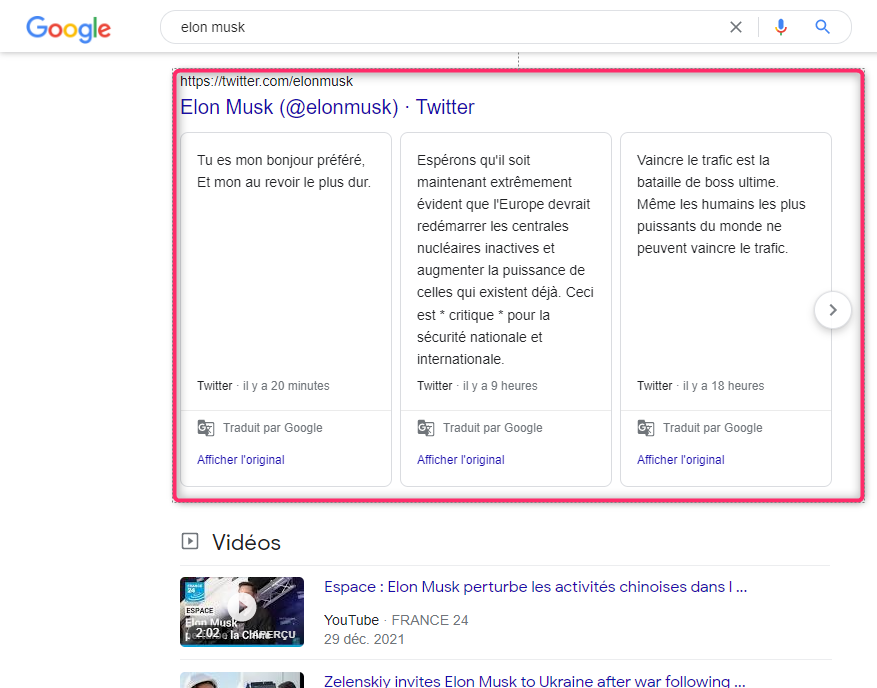Image resolution: width=877 pixels, height=688 pixels.
Task: Click 'Traduit par Google' on 18 heures tweet
Action: point(713,428)
